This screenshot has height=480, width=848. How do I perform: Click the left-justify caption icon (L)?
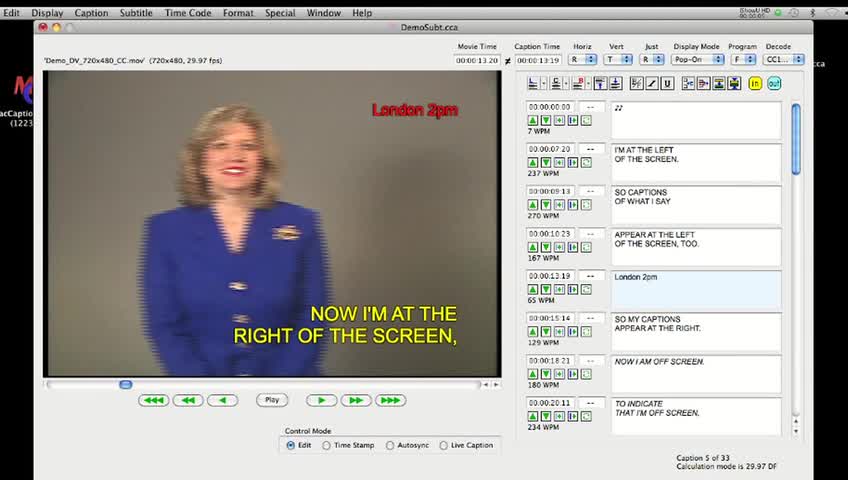(x=533, y=83)
